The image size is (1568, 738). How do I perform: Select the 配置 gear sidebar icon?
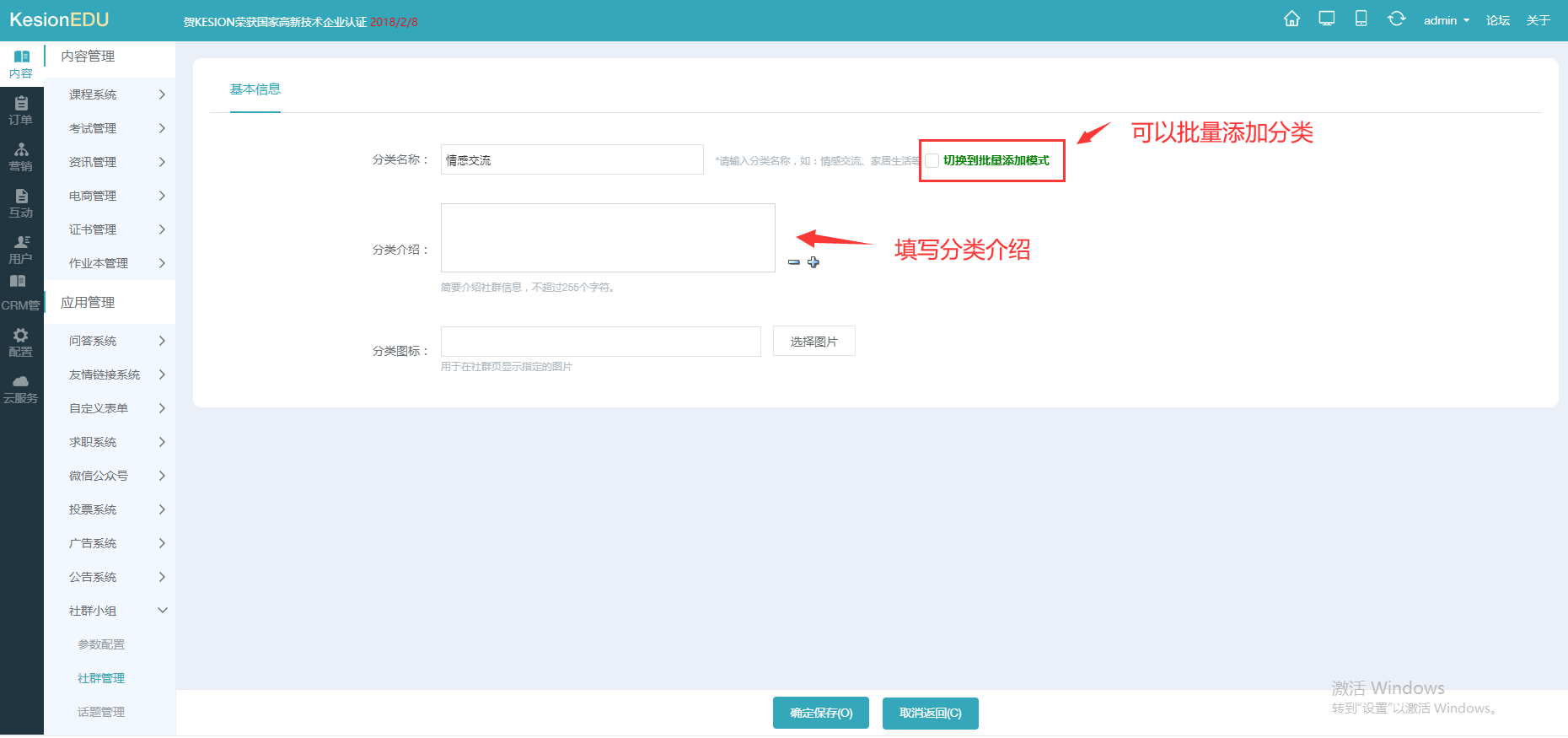pos(22,342)
